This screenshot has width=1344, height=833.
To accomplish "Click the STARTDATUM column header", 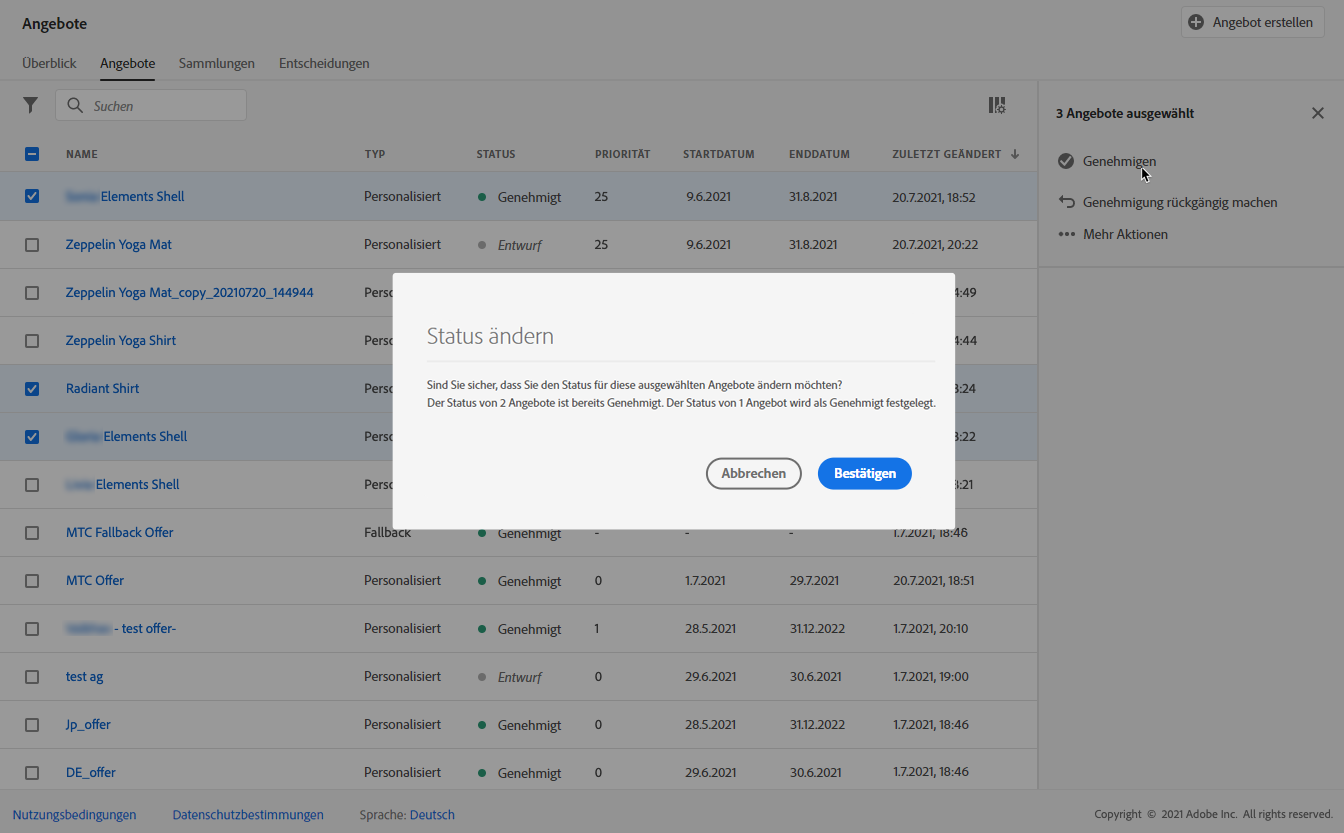I will click(x=719, y=154).
